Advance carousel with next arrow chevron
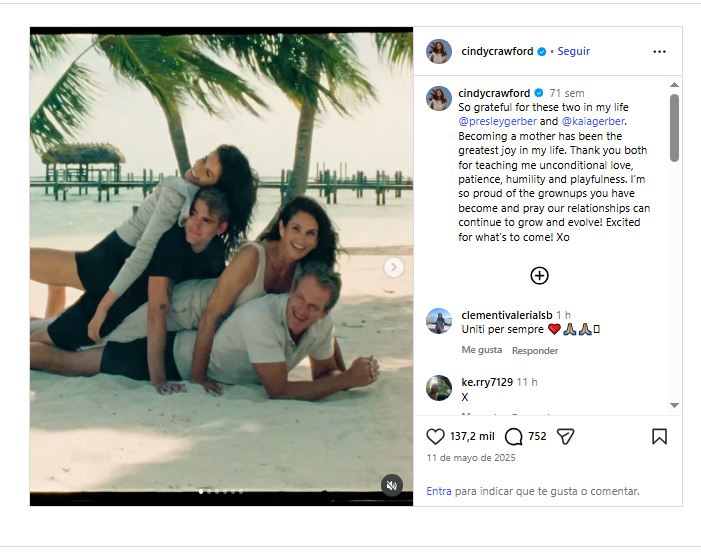The height and width of the screenshot is (556, 701). pos(394,267)
